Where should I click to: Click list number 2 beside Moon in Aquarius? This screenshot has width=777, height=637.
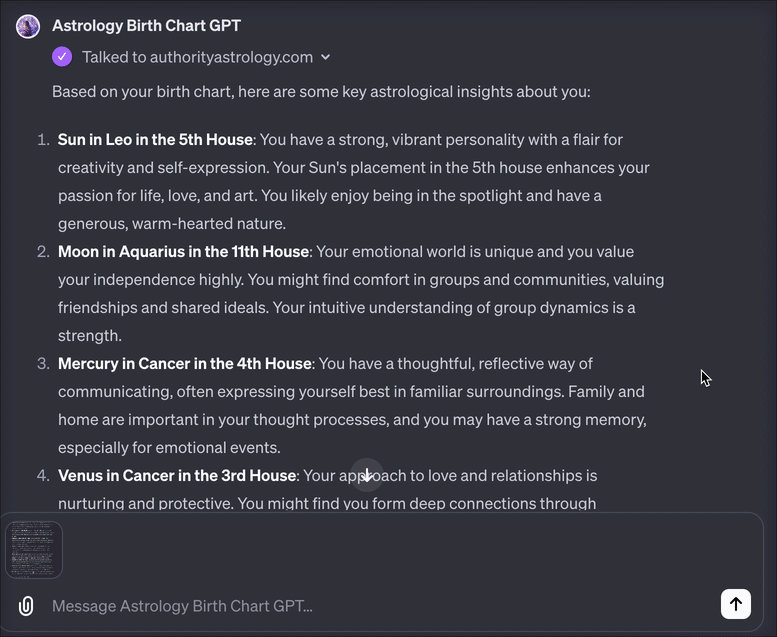tap(43, 252)
